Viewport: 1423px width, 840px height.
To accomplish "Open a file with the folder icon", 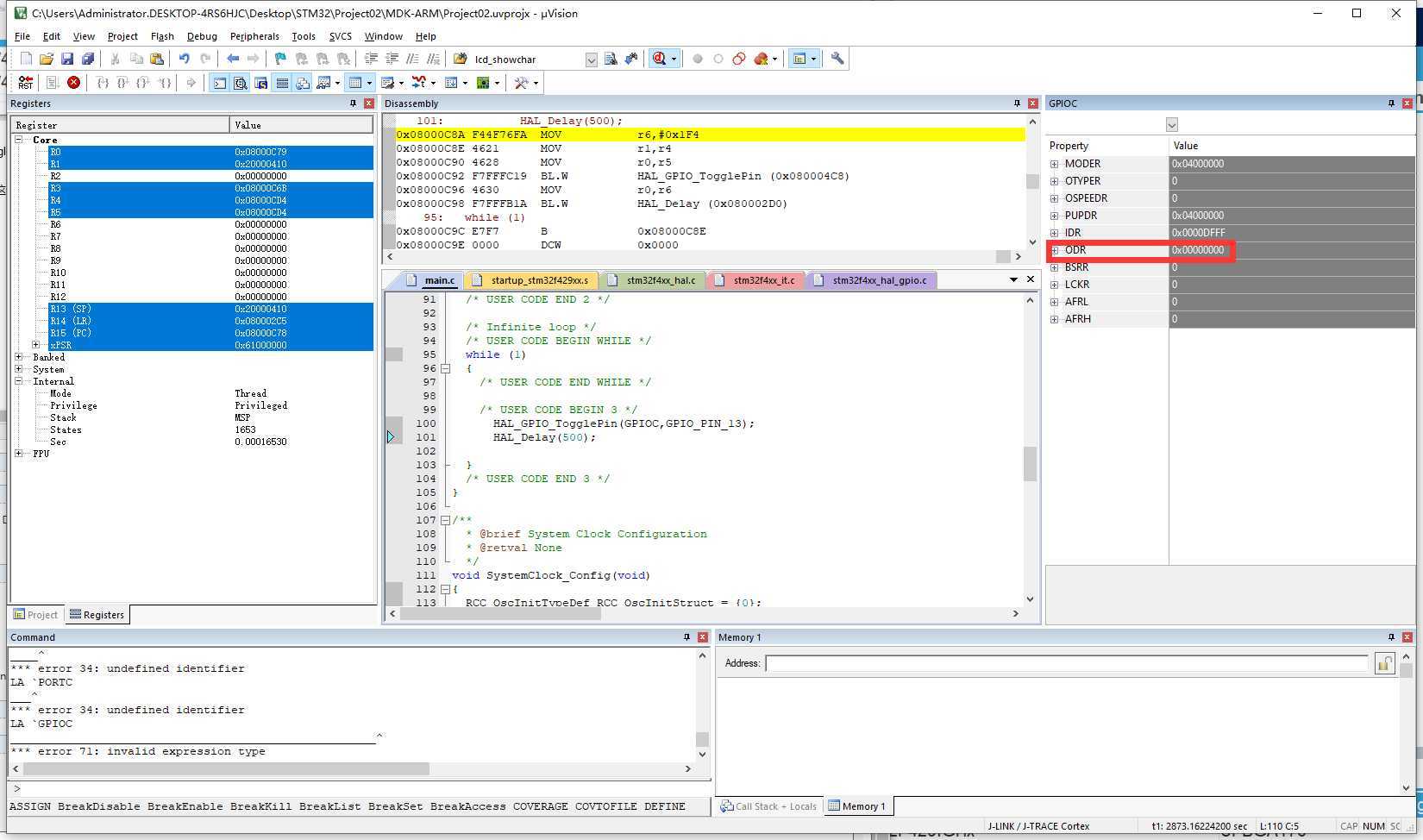I will (47, 59).
